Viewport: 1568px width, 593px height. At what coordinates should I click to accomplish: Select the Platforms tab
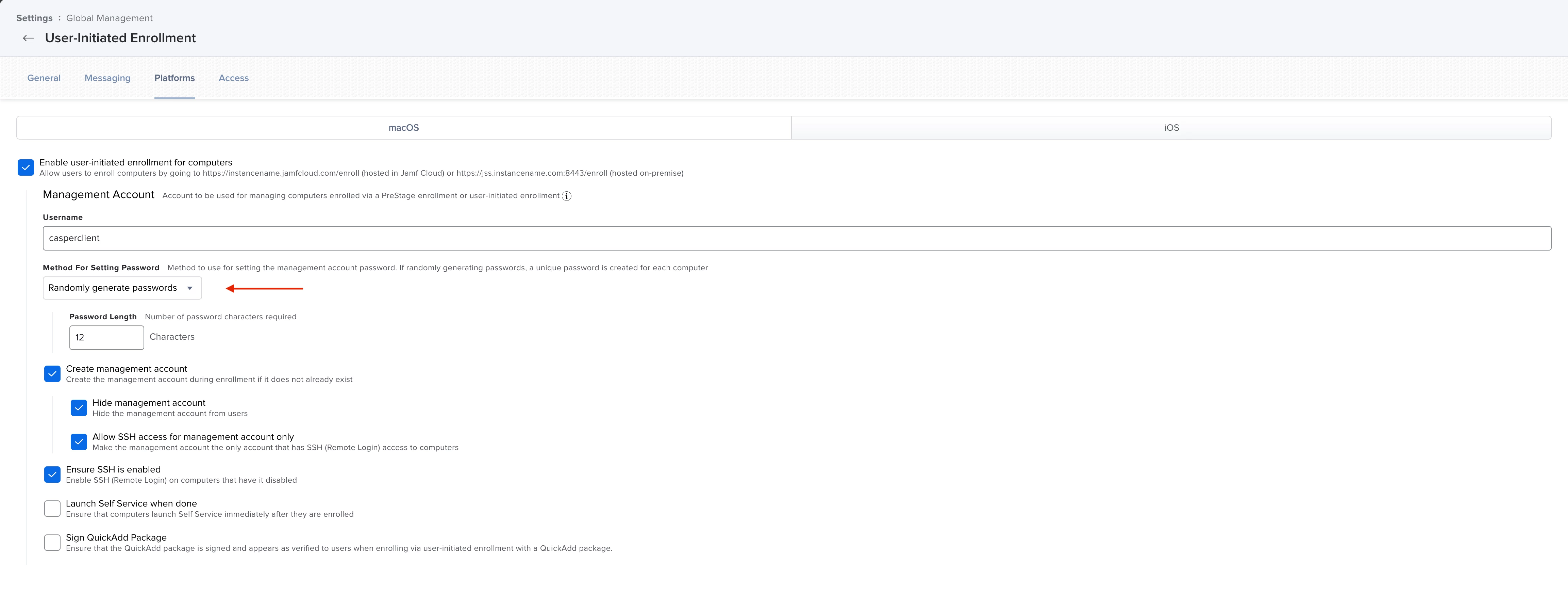pyautogui.click(x=175, y=78)
